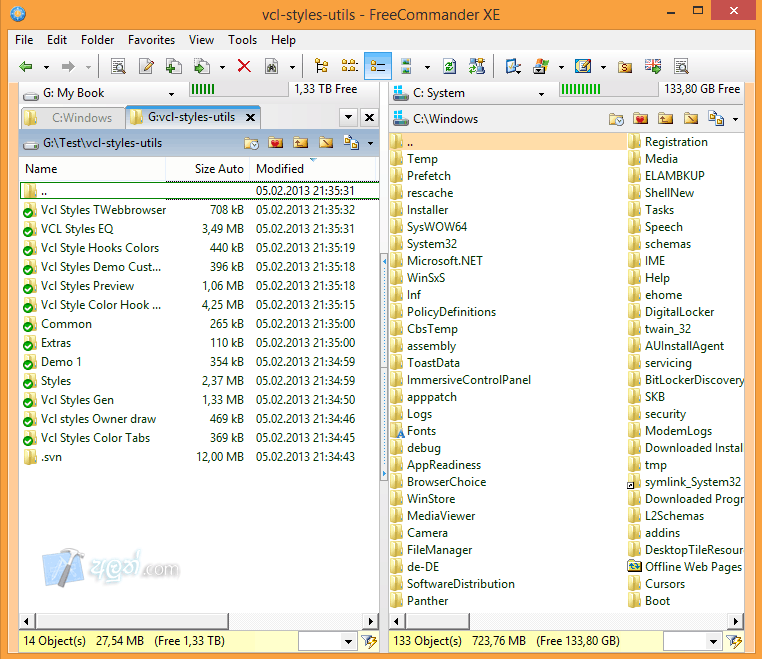Click the last magnifier toolbar icon
Screen dimensions: 762x659
[681, 66]
